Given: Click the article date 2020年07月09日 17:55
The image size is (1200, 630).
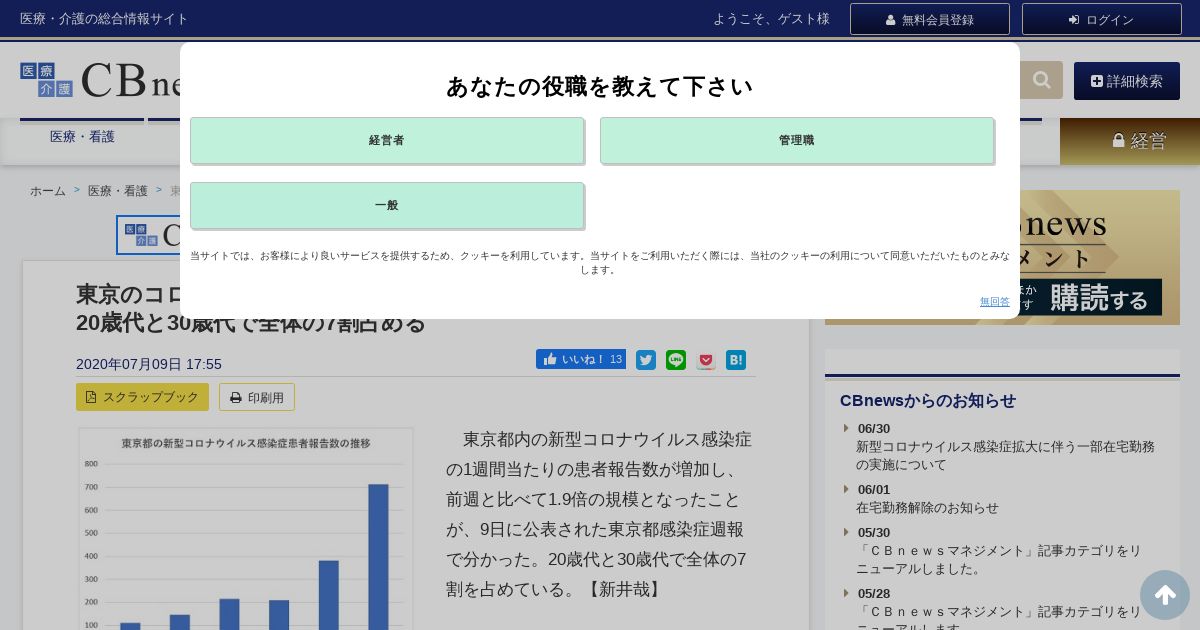Looking at the screenshot, I should pos(149,364).
